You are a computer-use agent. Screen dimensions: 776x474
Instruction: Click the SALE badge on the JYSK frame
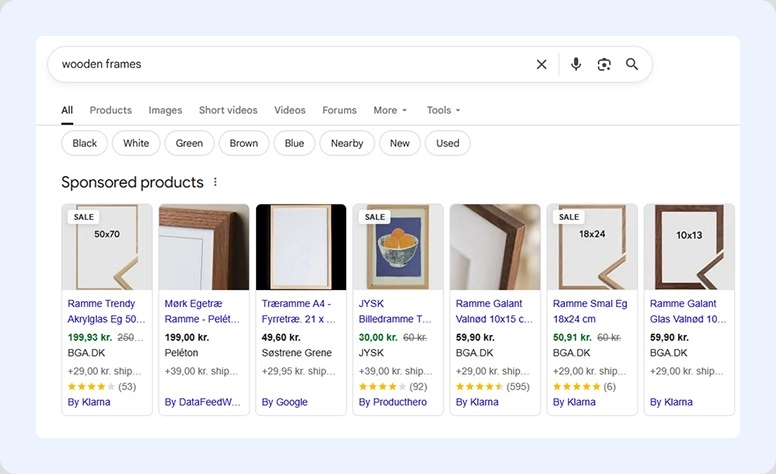click(x=375, y=217)
